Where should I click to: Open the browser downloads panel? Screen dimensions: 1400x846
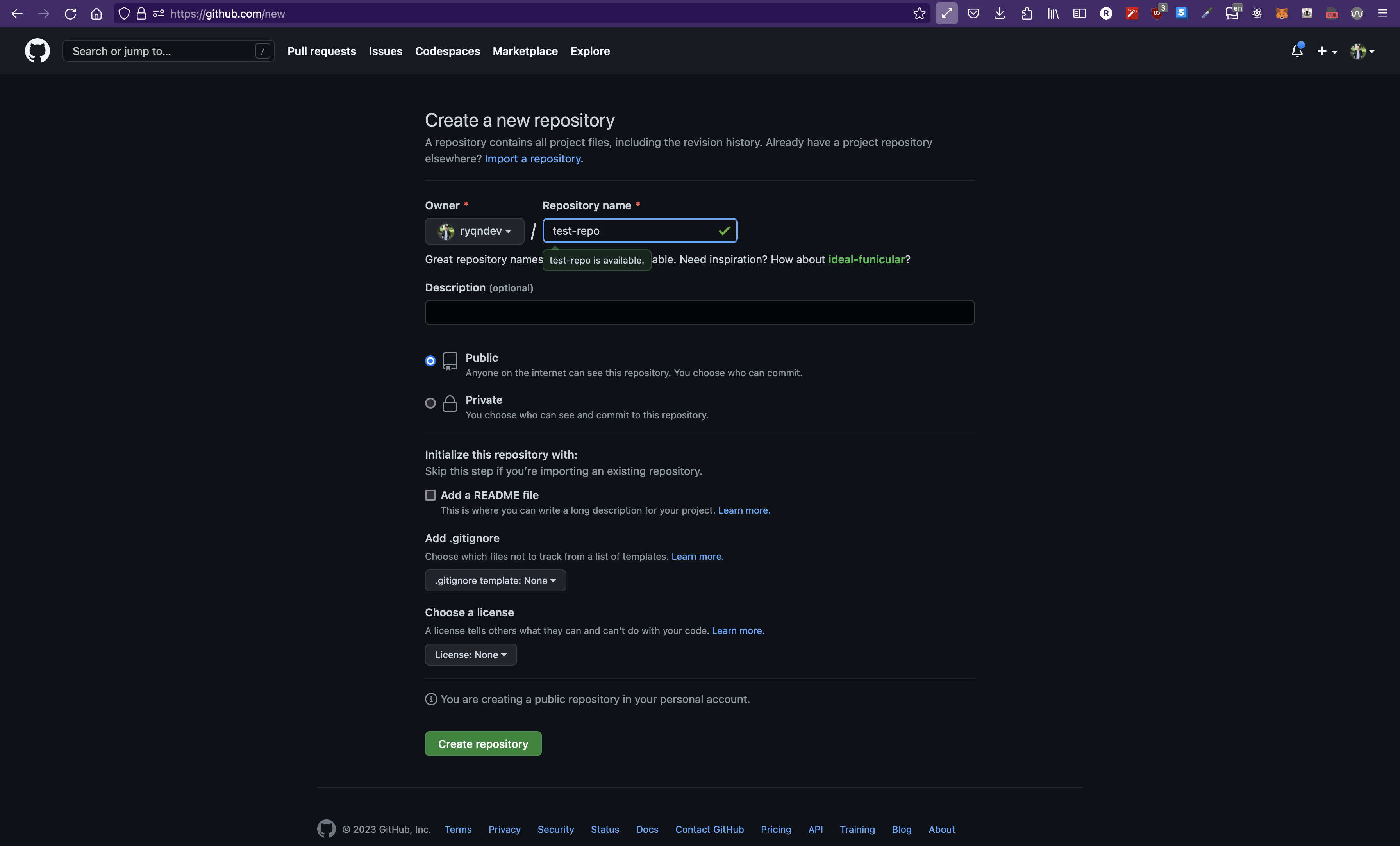pos(1000,14)
